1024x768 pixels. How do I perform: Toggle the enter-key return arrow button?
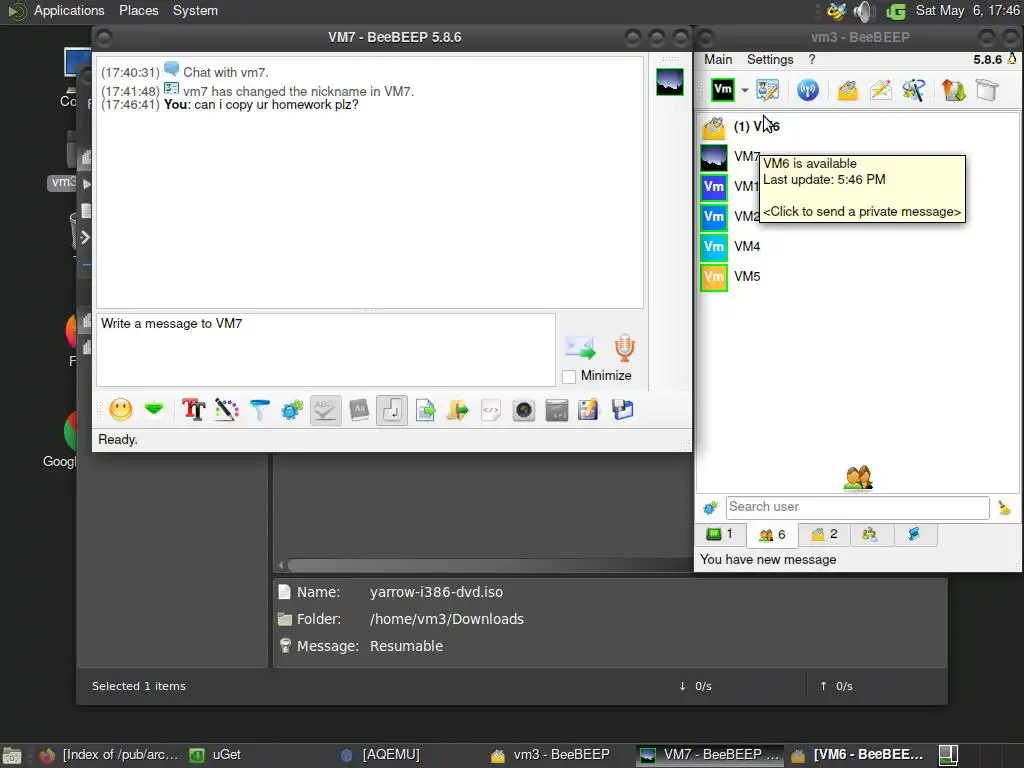392,410
